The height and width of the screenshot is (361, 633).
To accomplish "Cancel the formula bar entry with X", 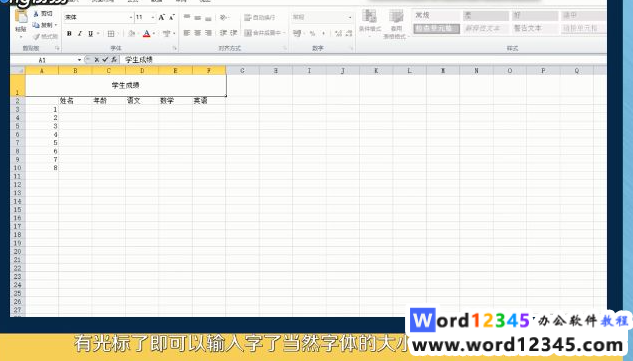I will point(96,60).
